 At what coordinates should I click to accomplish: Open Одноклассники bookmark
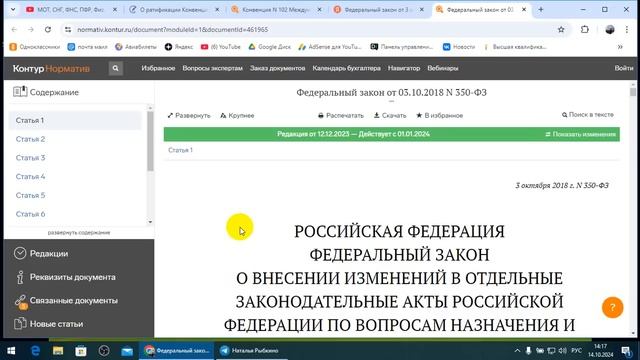point(35,47)
